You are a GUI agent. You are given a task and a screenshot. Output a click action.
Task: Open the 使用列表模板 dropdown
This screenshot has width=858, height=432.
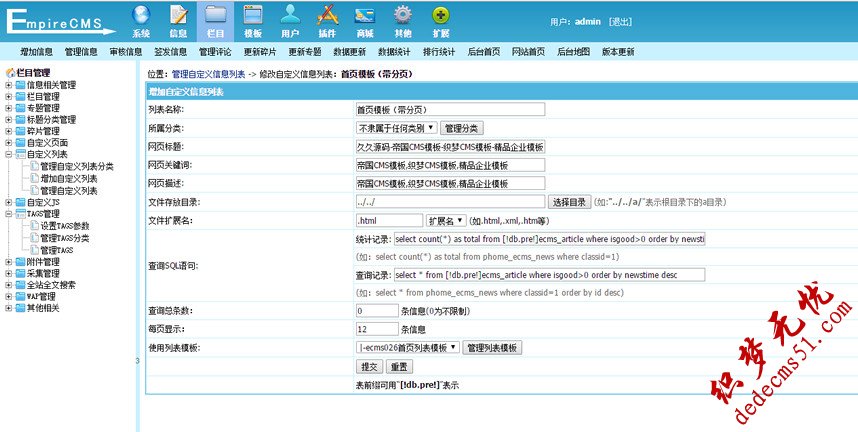point(408,348)
